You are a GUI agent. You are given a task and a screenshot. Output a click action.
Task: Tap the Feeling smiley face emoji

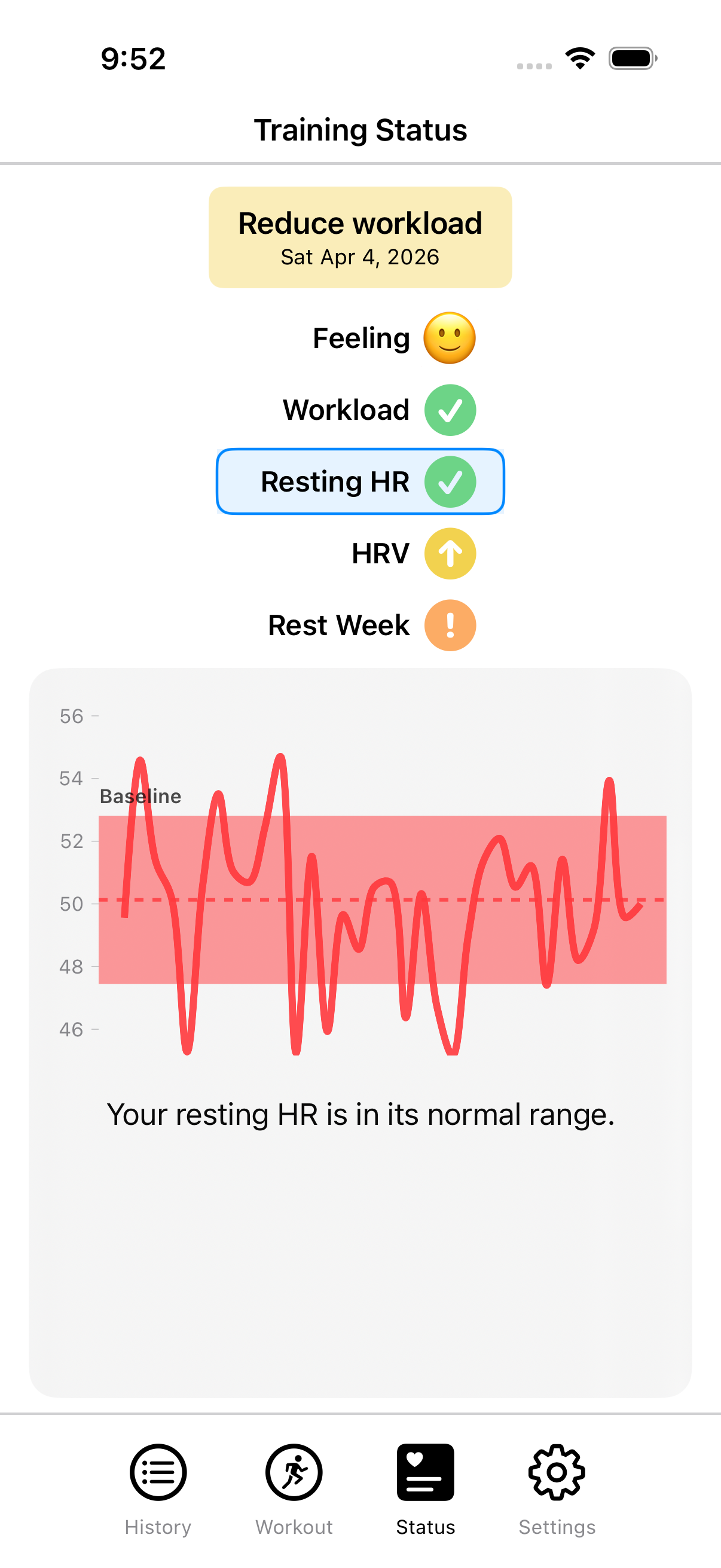pyautogui.click(x=450, y=338)
